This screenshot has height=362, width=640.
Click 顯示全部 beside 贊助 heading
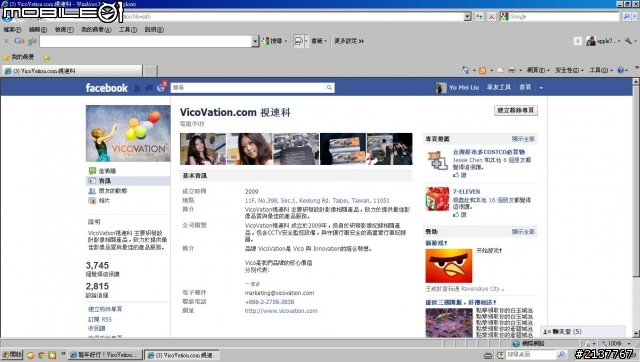[x=523, y=232]
